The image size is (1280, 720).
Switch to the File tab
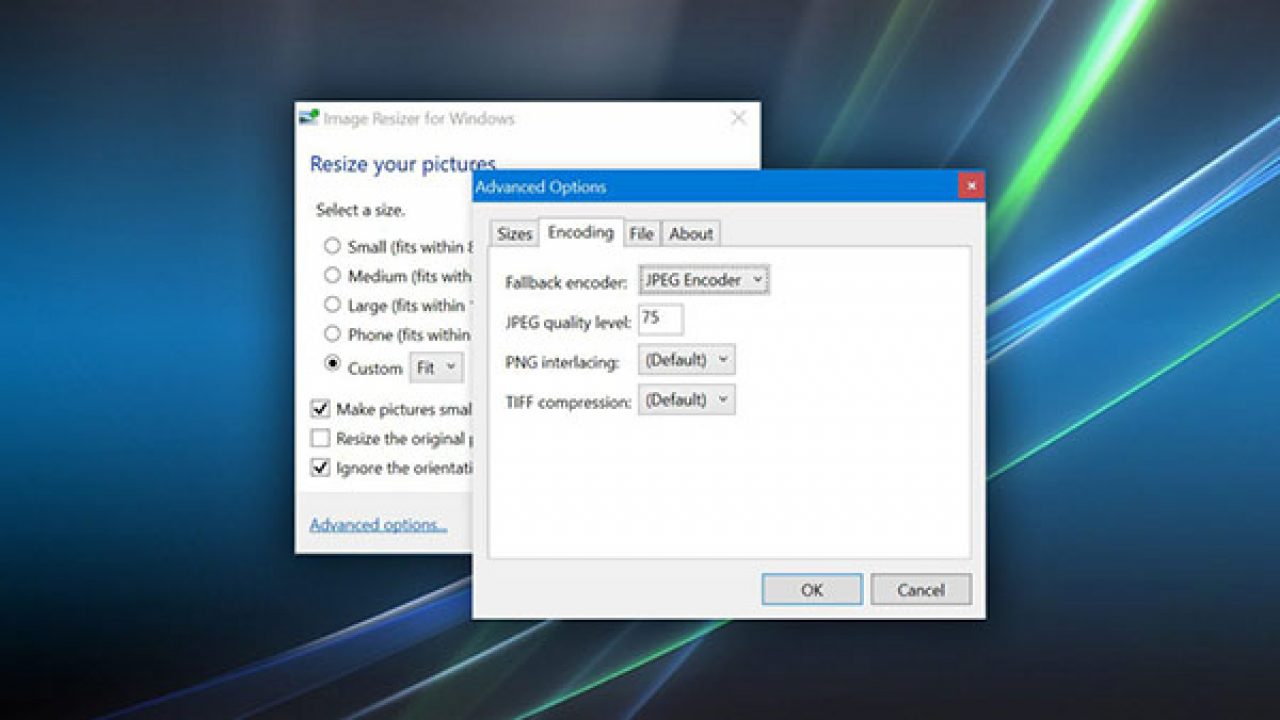642,233
